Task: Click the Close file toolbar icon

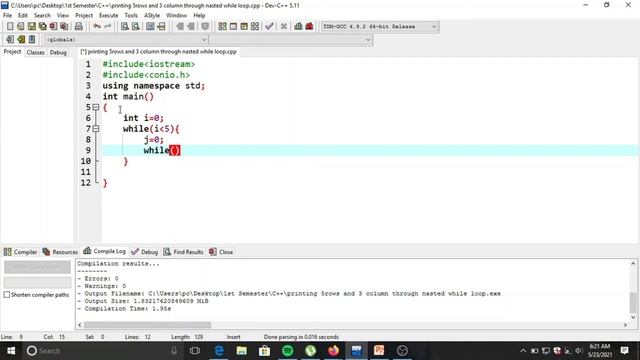Action: [53, 27]
